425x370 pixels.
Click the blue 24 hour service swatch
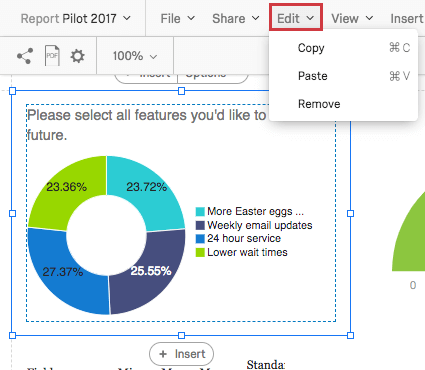coord(200,239)
